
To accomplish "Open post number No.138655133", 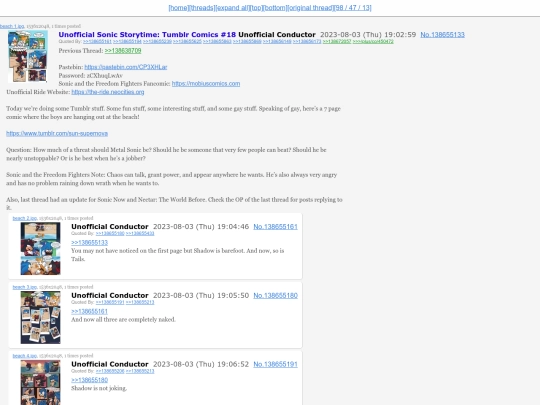I will pyautogui.click(x=443, y=35).
